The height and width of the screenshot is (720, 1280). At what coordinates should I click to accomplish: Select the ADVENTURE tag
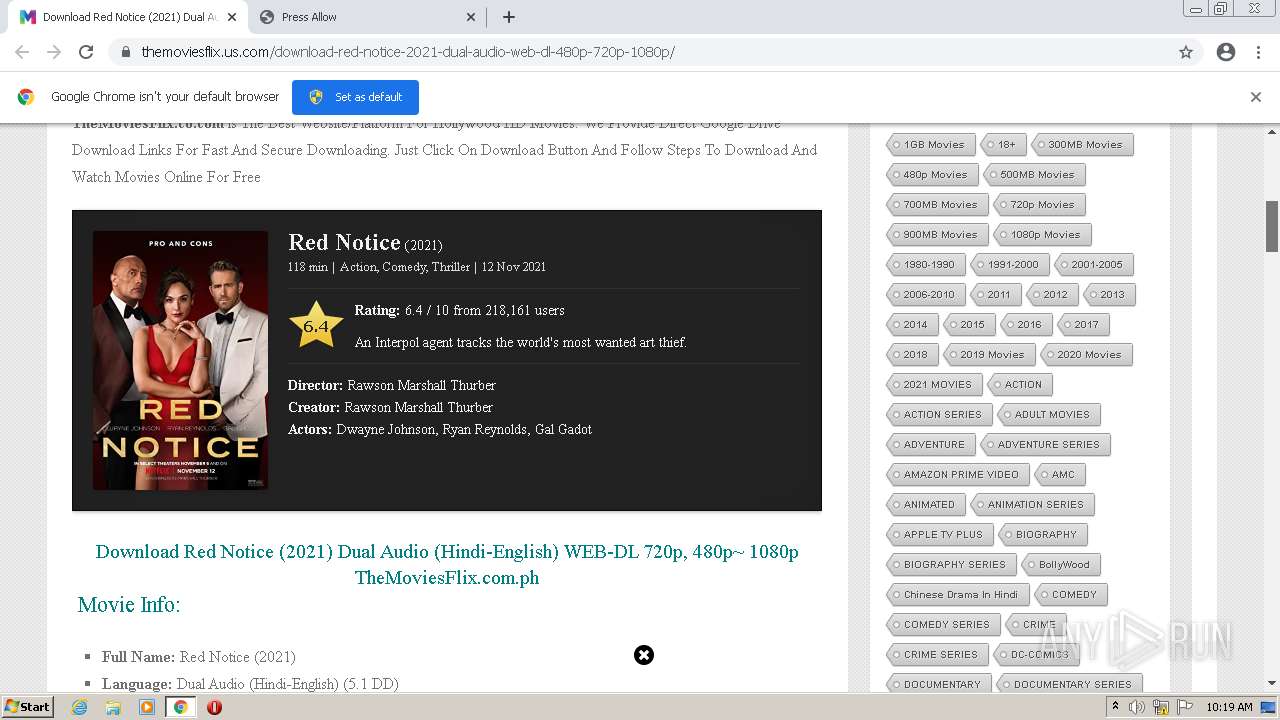click(930, 445)
